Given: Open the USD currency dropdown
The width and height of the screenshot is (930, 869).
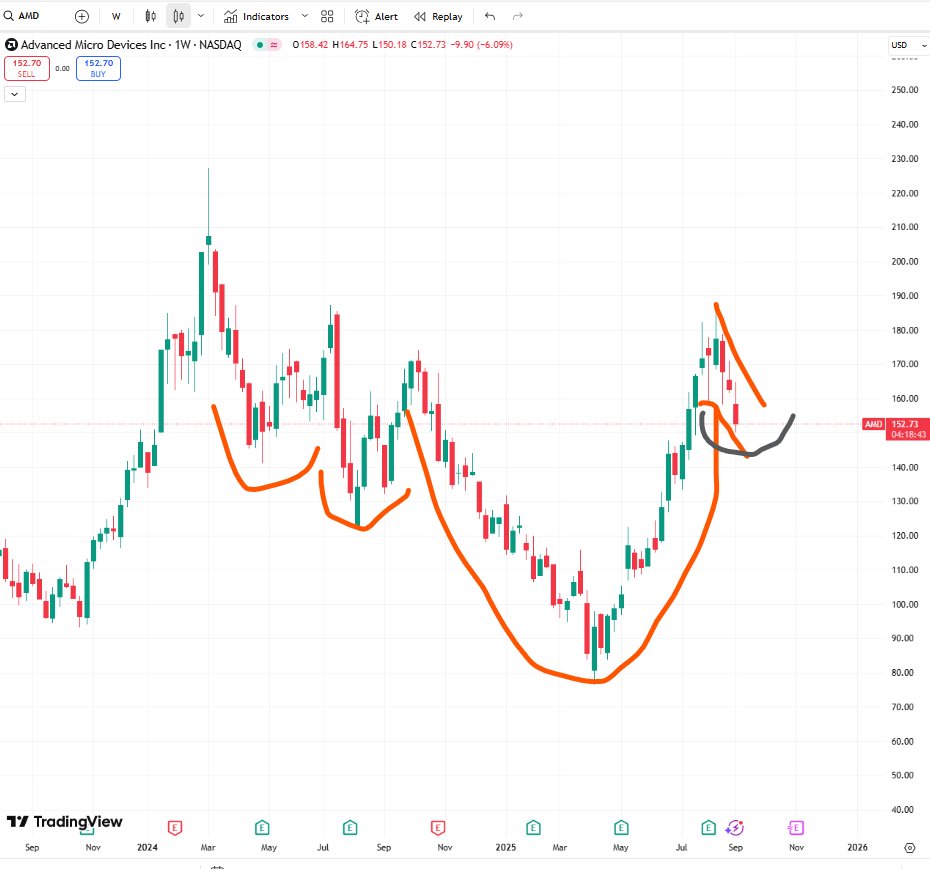Looking at the screenshot, I should 908,45.
